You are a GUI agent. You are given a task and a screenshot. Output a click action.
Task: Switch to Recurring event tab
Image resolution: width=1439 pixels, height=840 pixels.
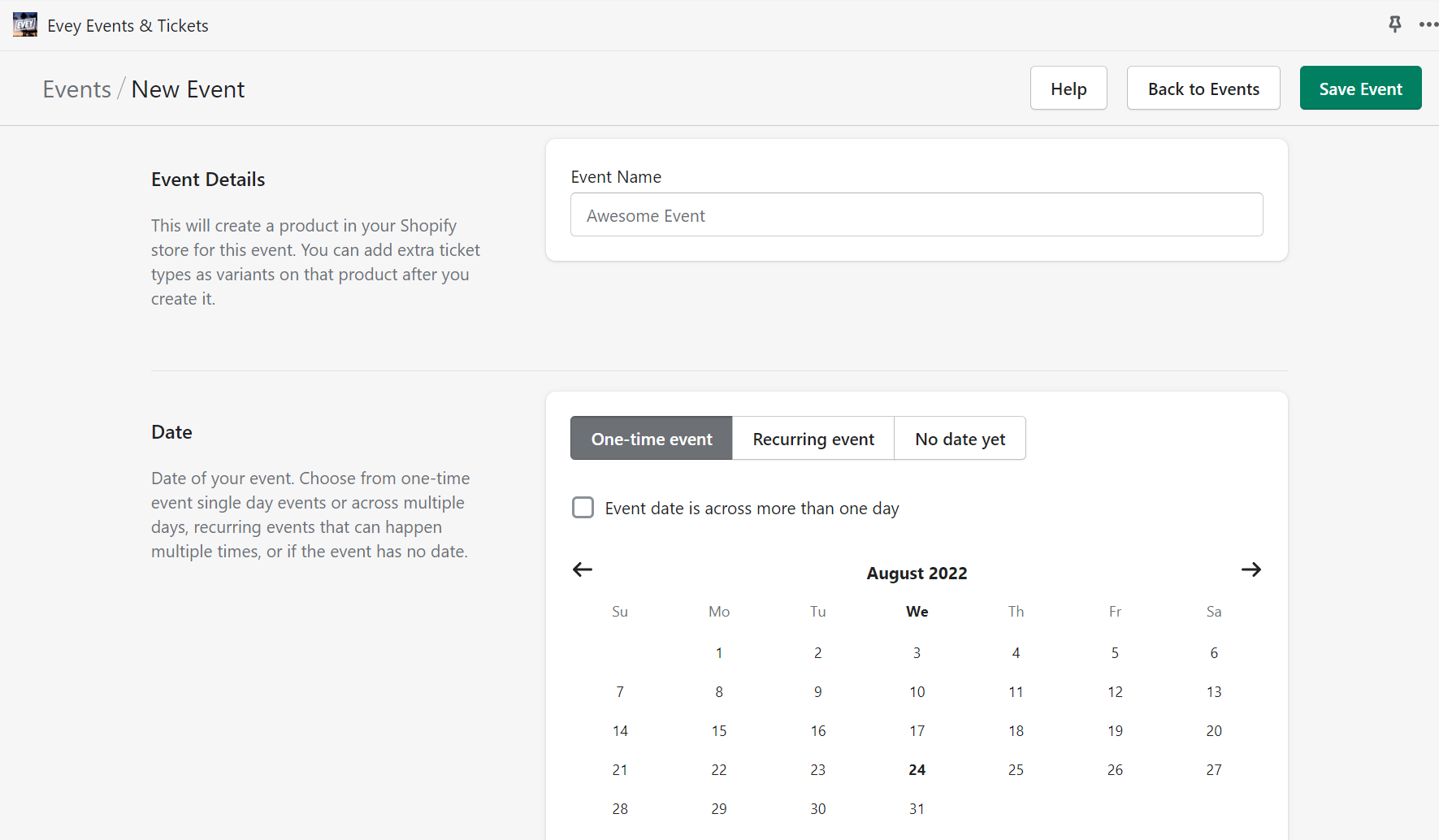(813, 439)
